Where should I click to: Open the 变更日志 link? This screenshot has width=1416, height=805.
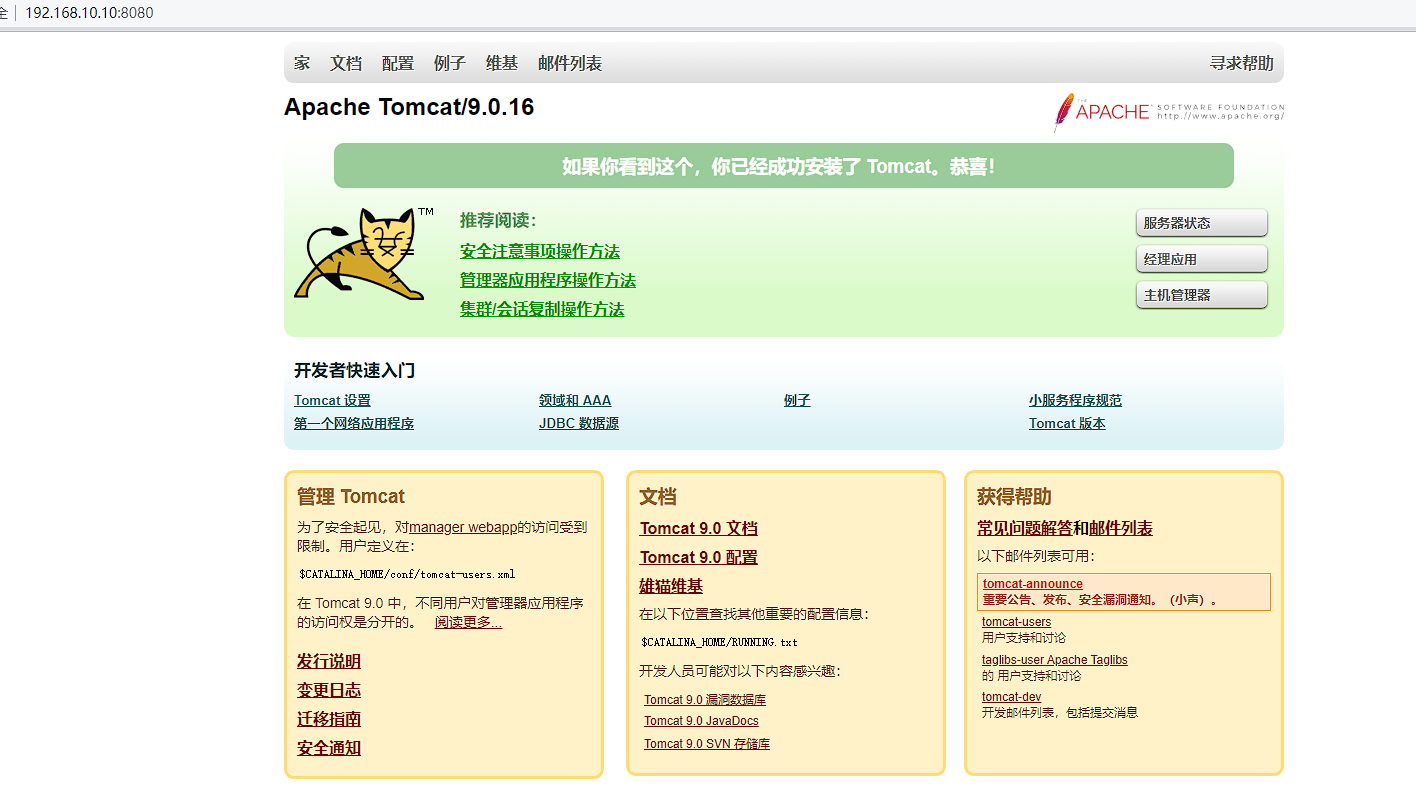[329, 690]
